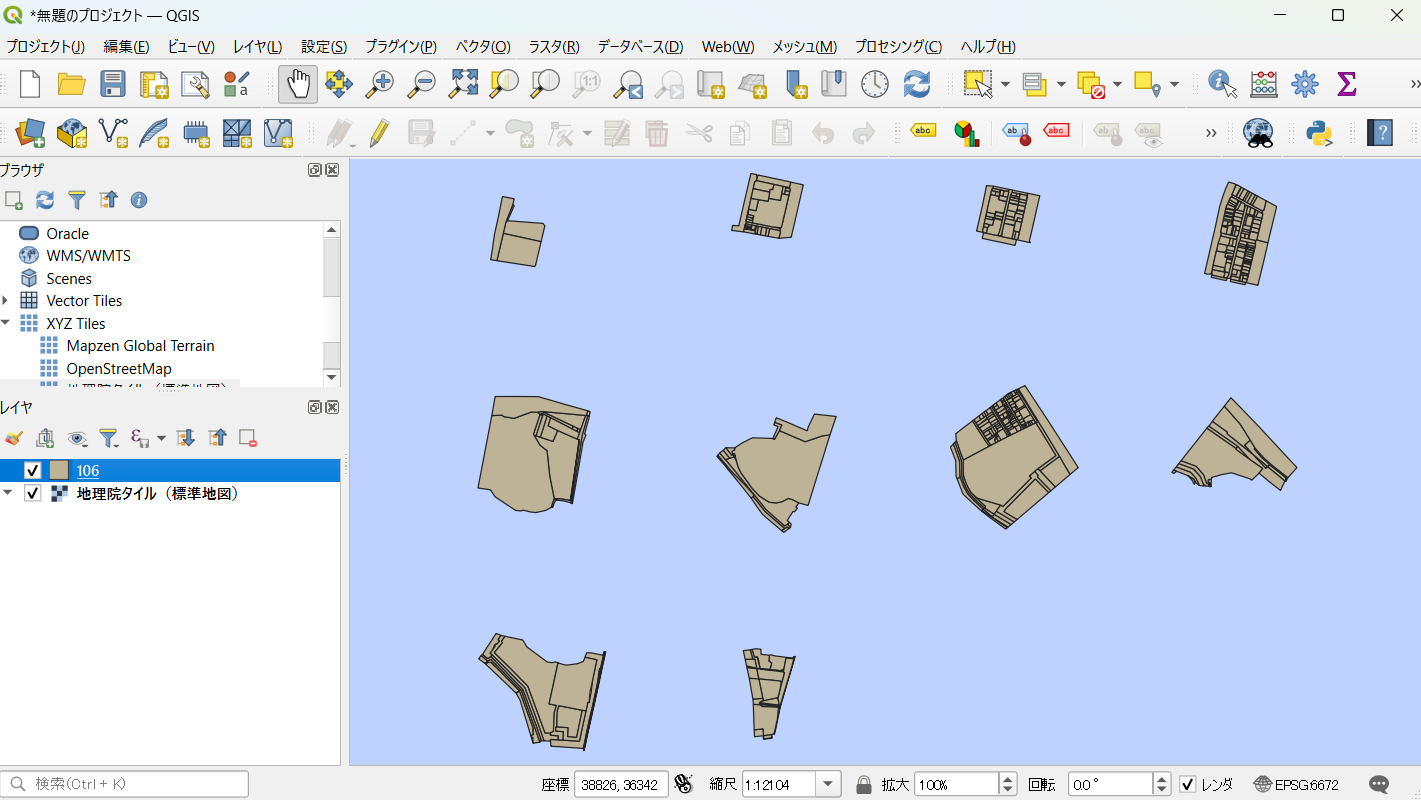Open the 縮尺 scale dropdown
Image resolution: width=1421 pixels, height=800 pixels.
[x=829, y=784]
